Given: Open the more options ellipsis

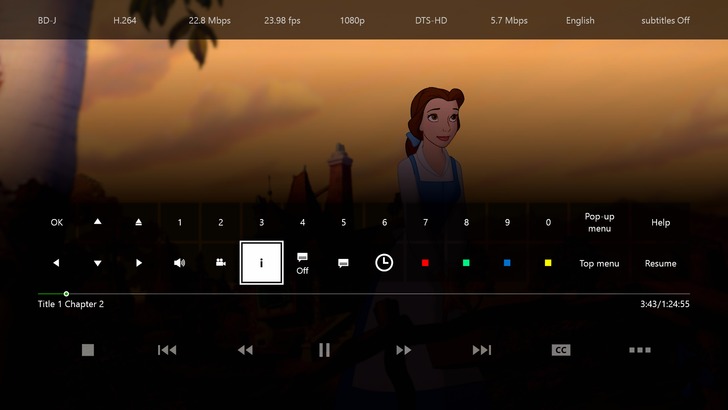Looking at the screenshot, I should 640,350.
